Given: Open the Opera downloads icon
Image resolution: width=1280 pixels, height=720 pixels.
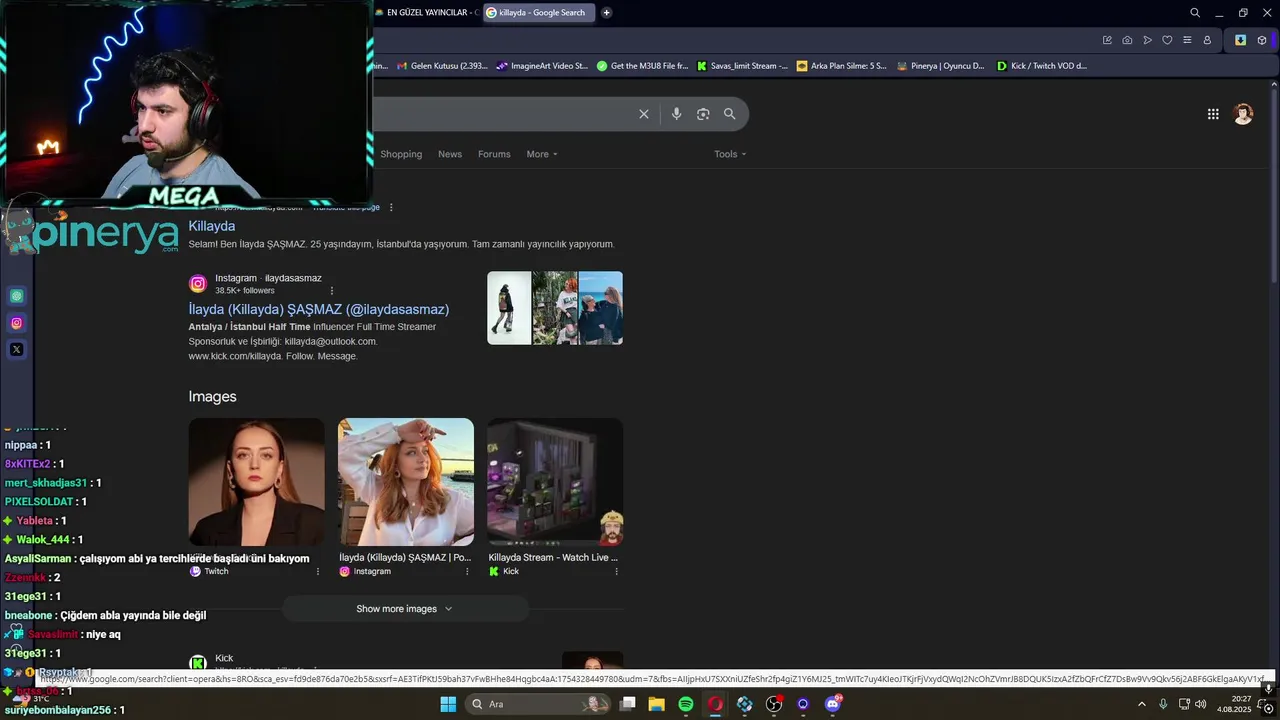Looking at the screenshot, I should coord(1241,40).
